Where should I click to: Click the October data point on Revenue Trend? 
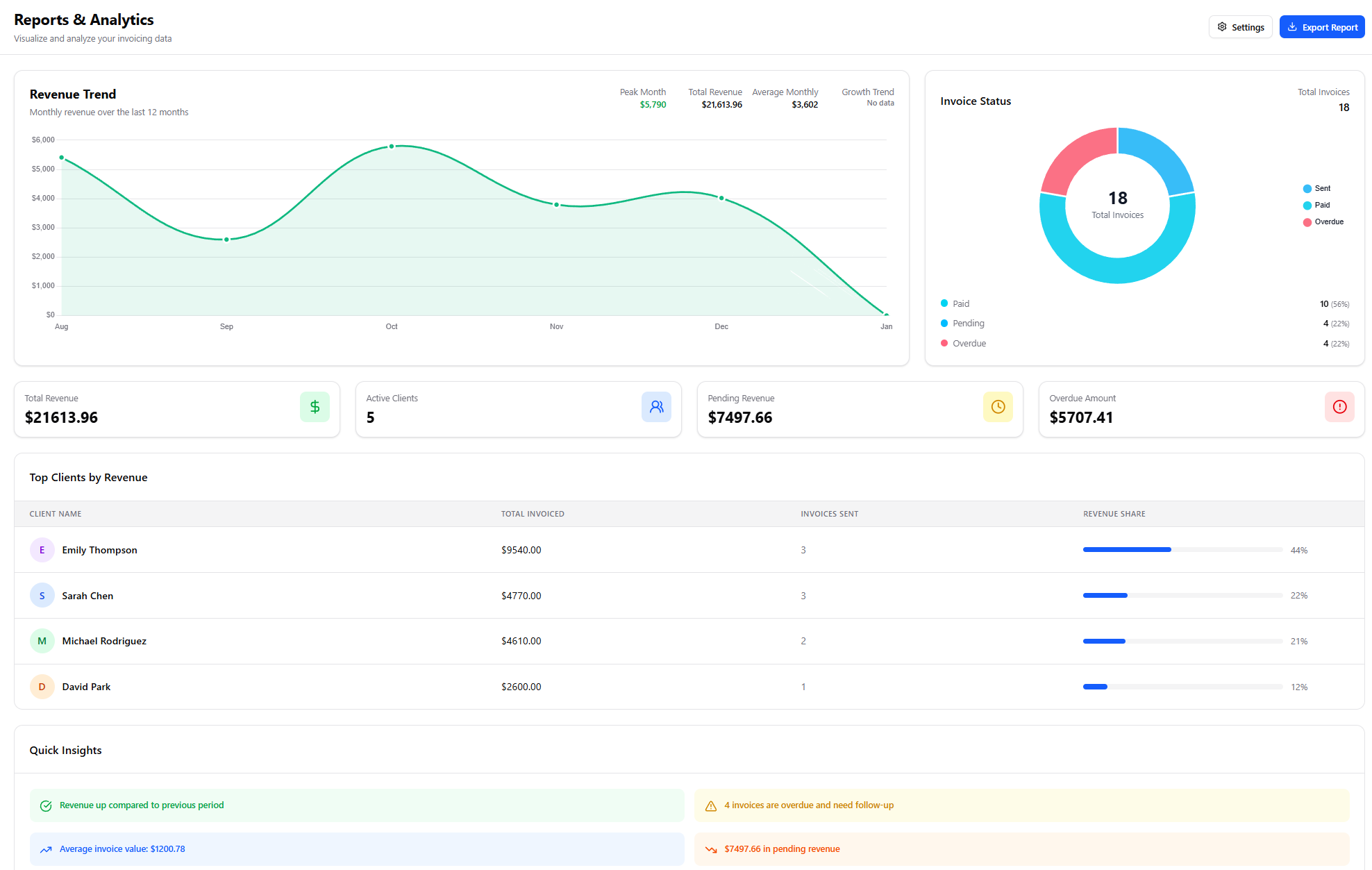tap(392, 146)
